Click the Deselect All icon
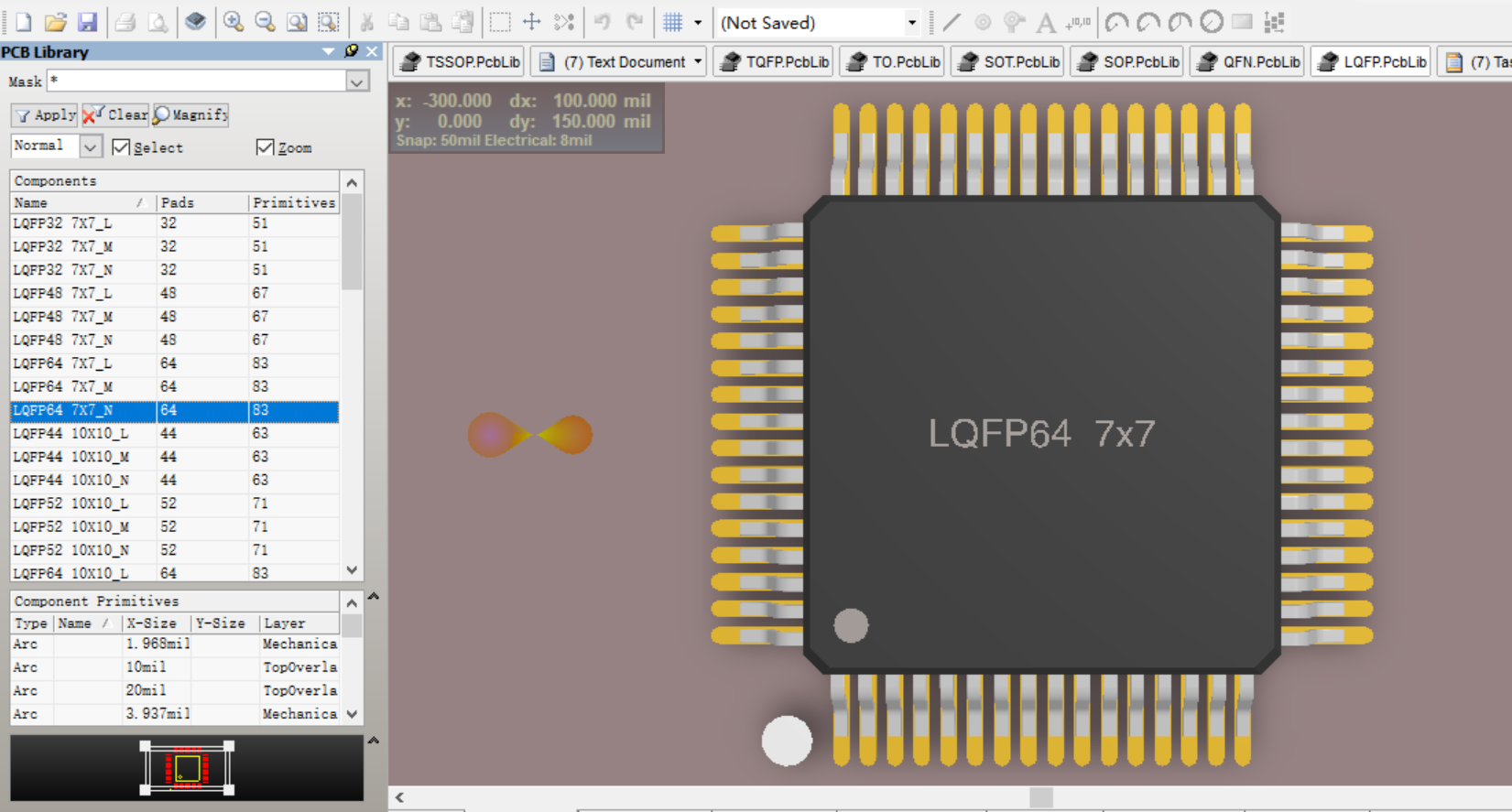1512x812 pixels. tap(564, 22)
